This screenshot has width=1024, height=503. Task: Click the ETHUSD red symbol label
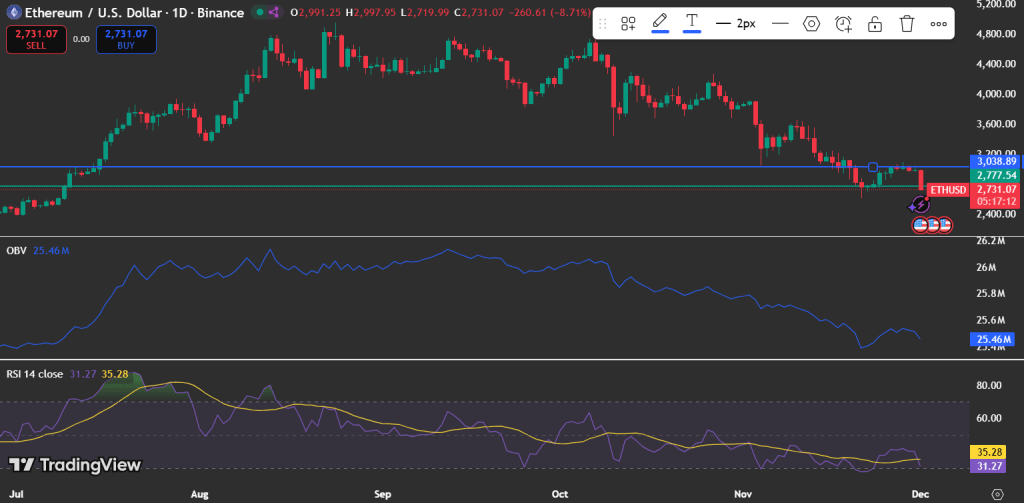(948, 189)
